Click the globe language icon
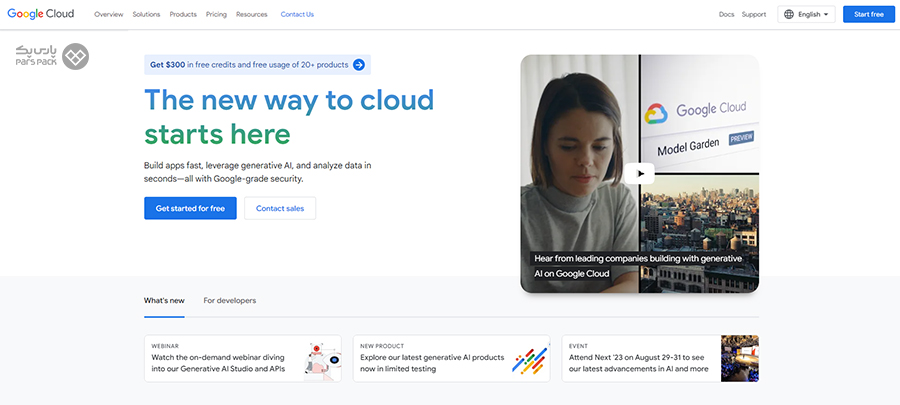 [x=789, y=14]
